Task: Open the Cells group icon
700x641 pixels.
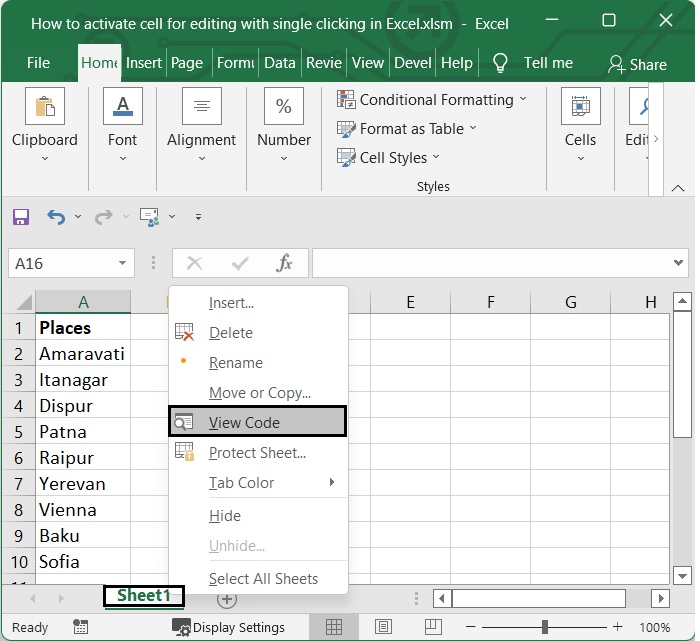Action: [x=580, y=107]
